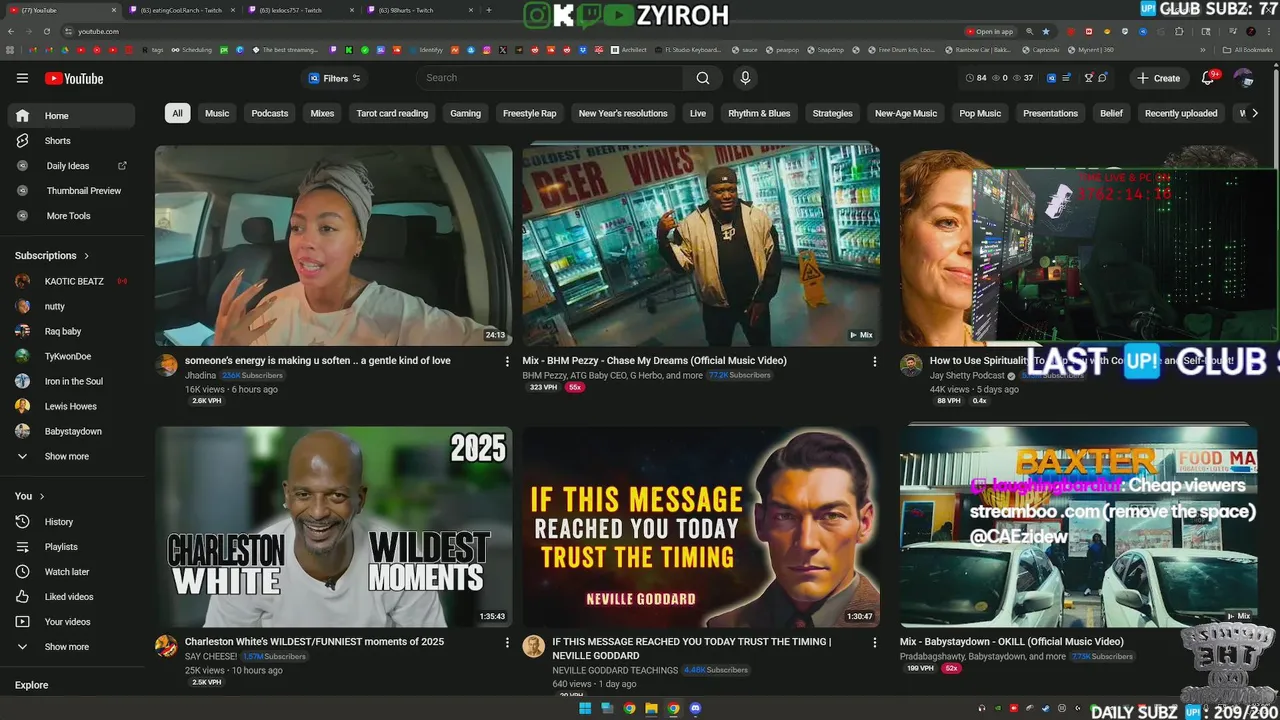
Task: Click the SAY CHEESE channel avatar
Action: 166,646
